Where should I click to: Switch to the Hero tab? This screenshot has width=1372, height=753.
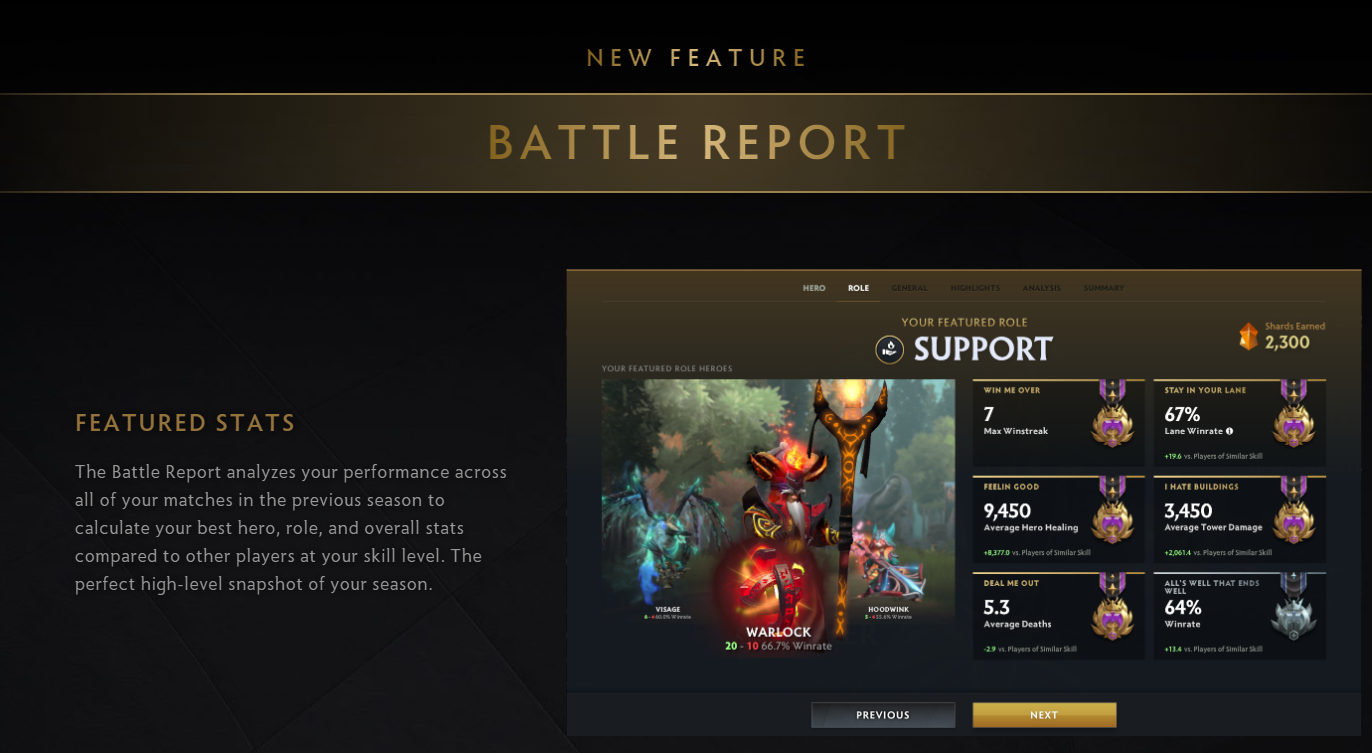[x=814, y=288]
